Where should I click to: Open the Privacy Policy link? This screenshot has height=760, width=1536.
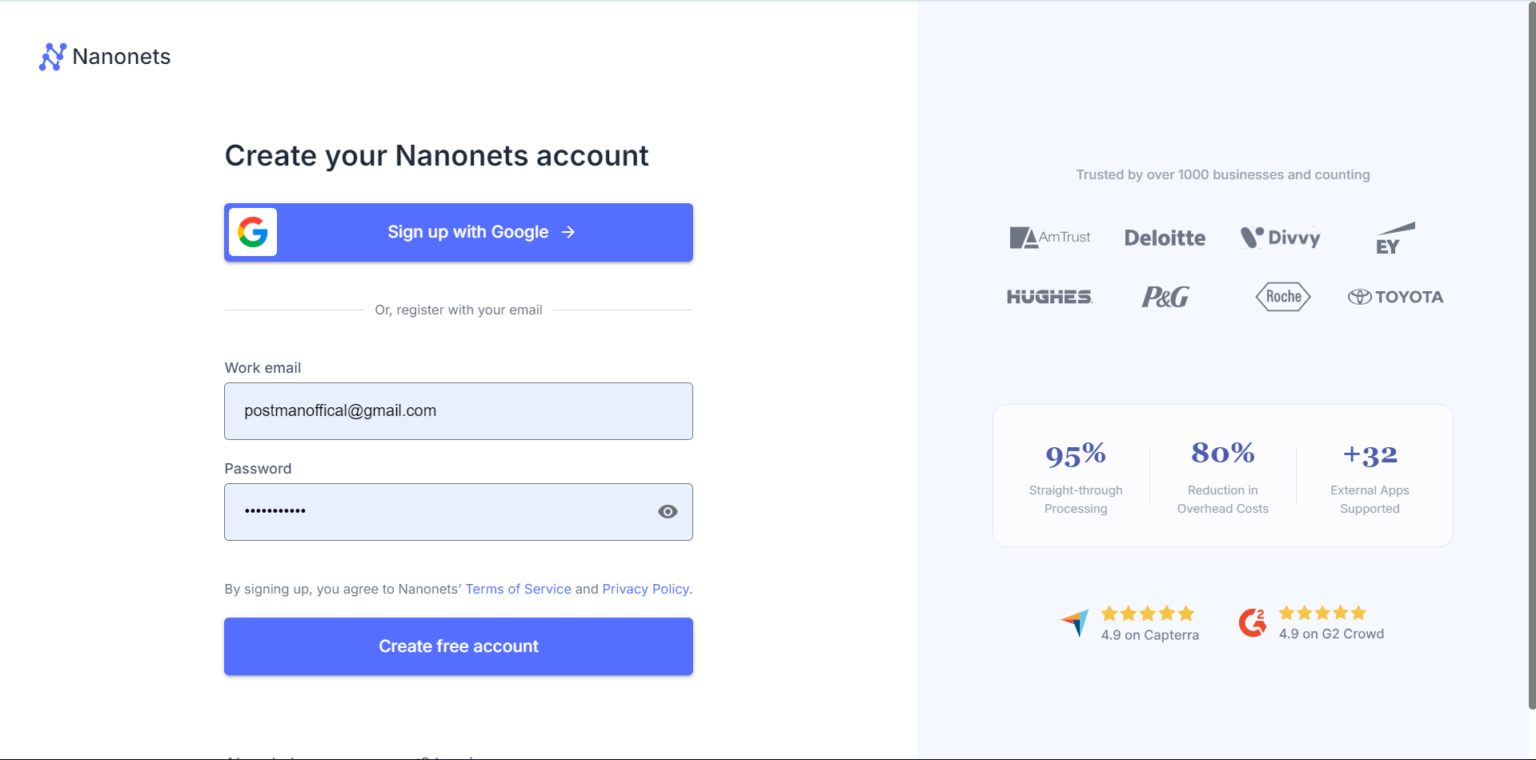645,589
